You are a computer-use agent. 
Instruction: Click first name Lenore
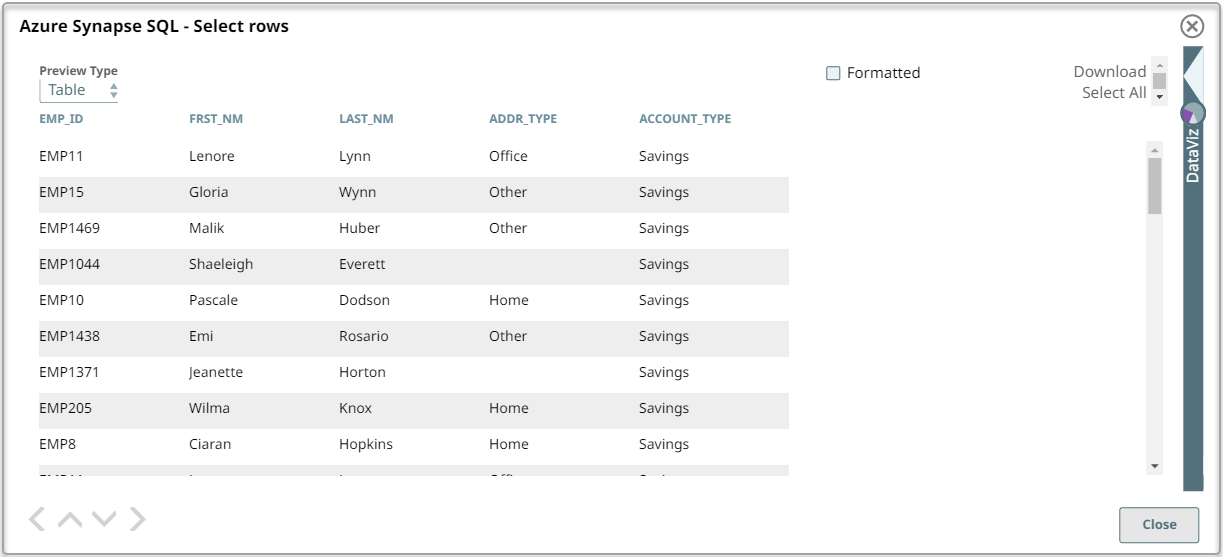[212, 156]
